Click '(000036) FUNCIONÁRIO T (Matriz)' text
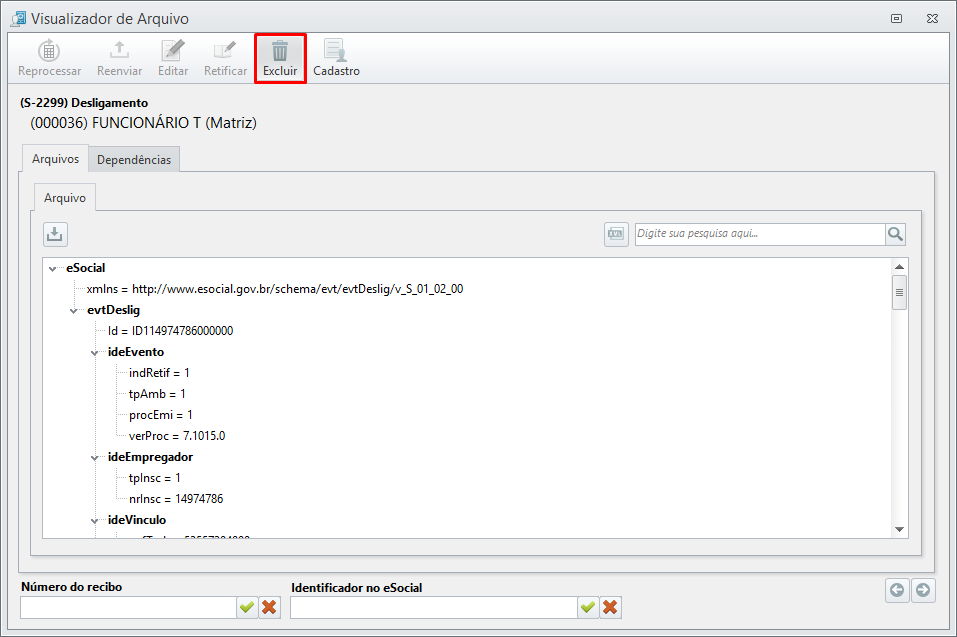This screenshot has height=637, width=957. click(x=143, y=123)
